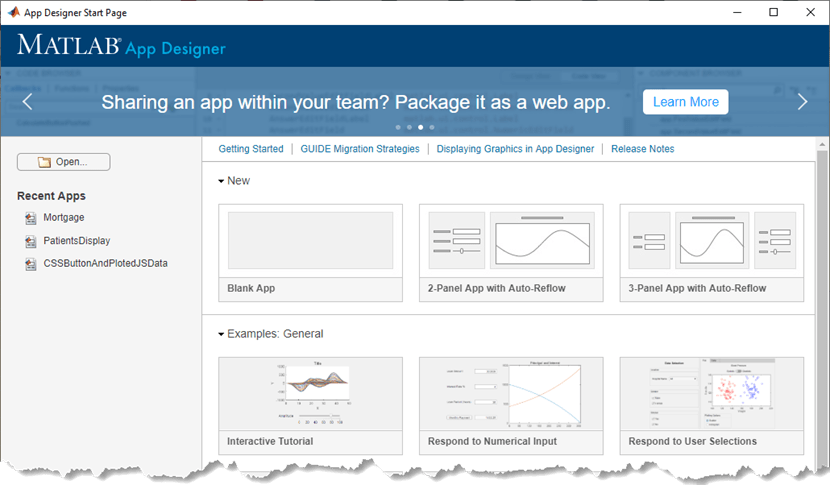Click the Learn More button

click(685, 102)
